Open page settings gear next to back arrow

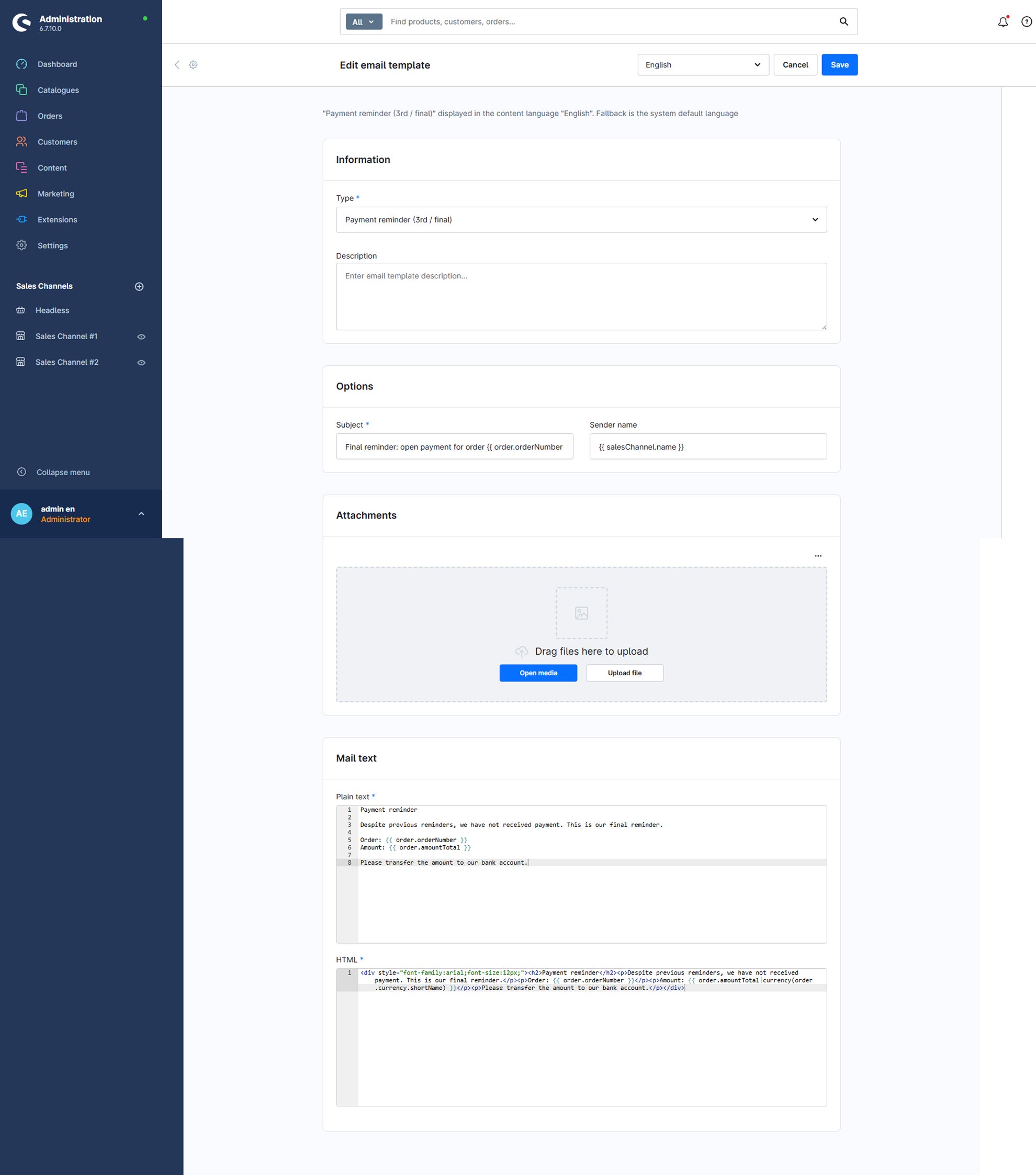pyautogui.click(x=193, y=64)
